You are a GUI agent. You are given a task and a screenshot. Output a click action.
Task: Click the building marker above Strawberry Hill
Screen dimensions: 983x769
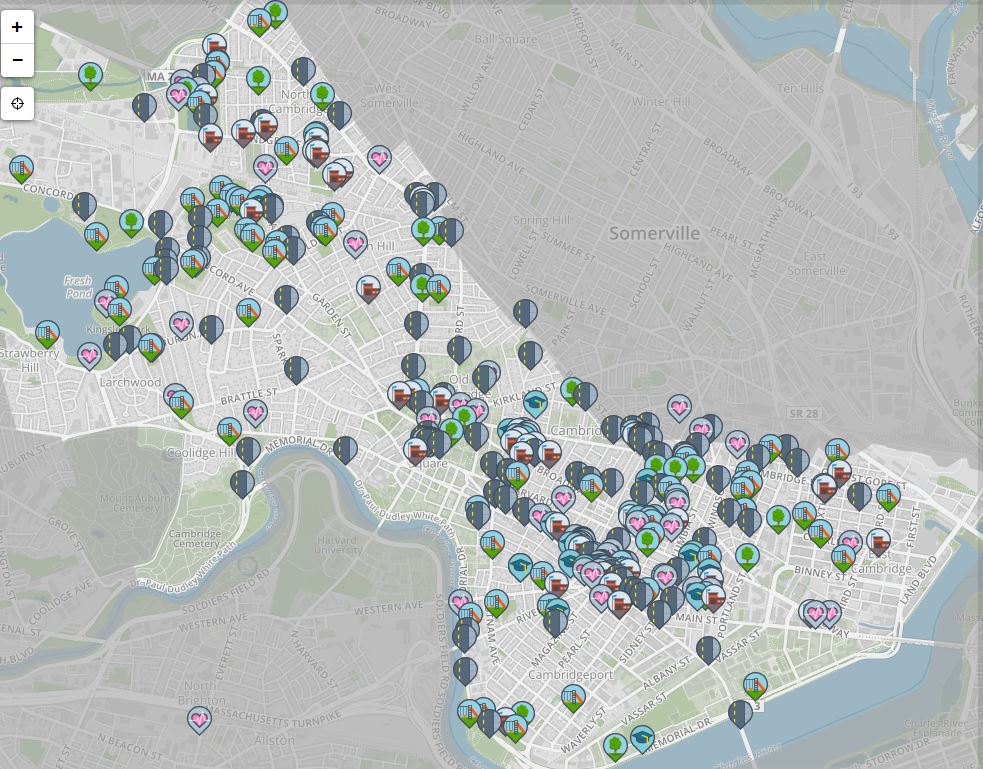[x=47, y=333]
